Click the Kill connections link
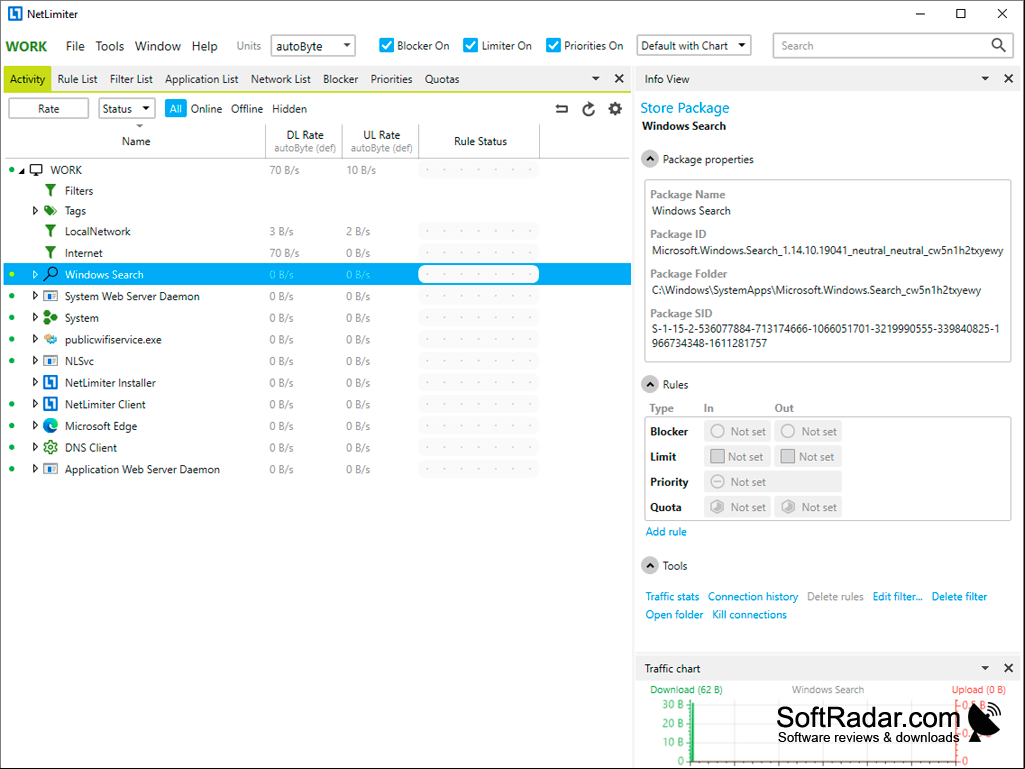Screen dimensions: 1025x769 749,615
